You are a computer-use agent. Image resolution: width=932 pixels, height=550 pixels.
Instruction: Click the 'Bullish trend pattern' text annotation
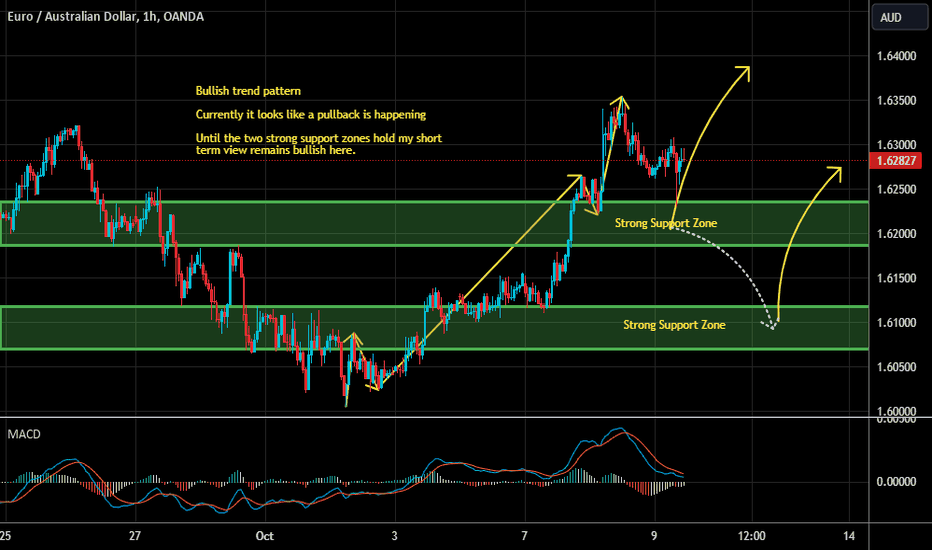(248, 91)
